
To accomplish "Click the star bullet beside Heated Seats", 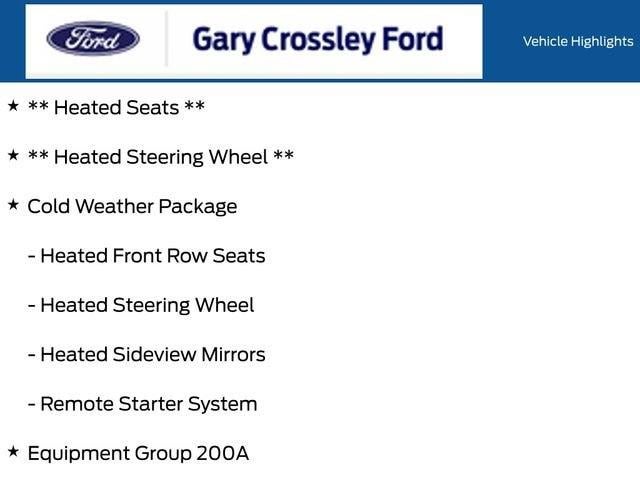I will pyautogui.click(x=13, y=106).
